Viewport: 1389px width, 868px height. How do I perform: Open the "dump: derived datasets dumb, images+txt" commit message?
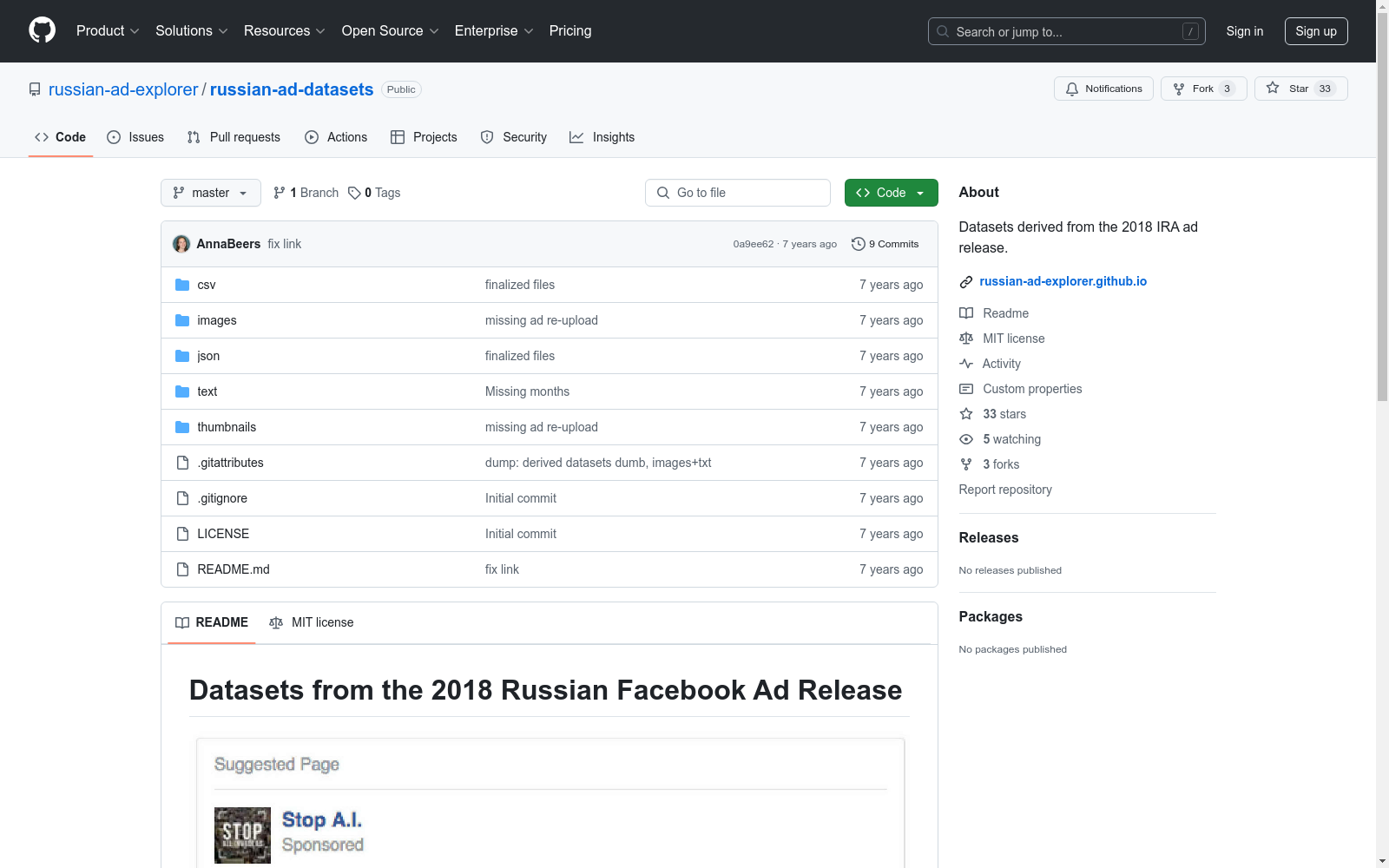(x=598, y=463)
